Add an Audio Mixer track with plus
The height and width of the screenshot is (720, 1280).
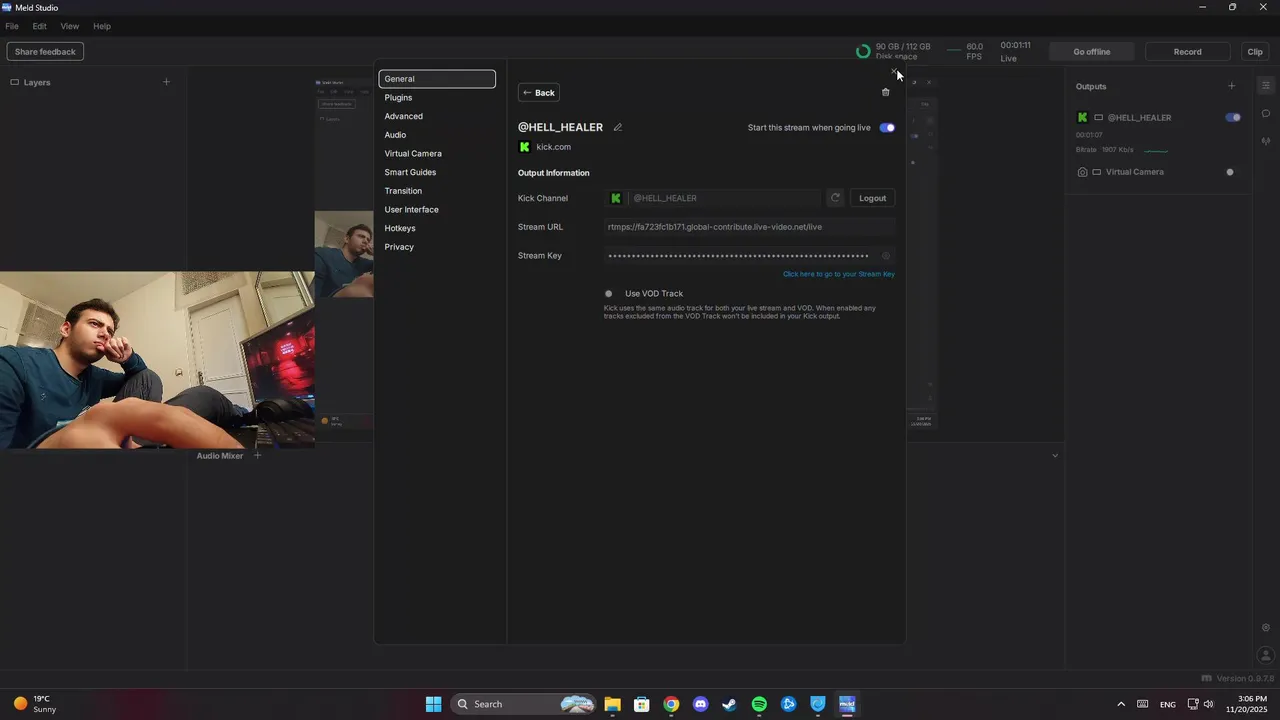257,456
